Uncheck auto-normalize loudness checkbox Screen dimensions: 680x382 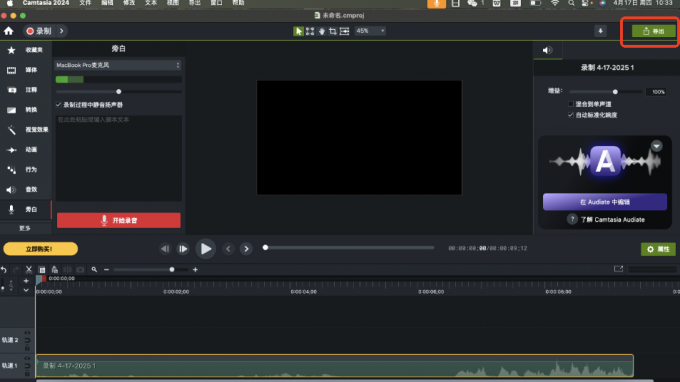pos(571,115)
